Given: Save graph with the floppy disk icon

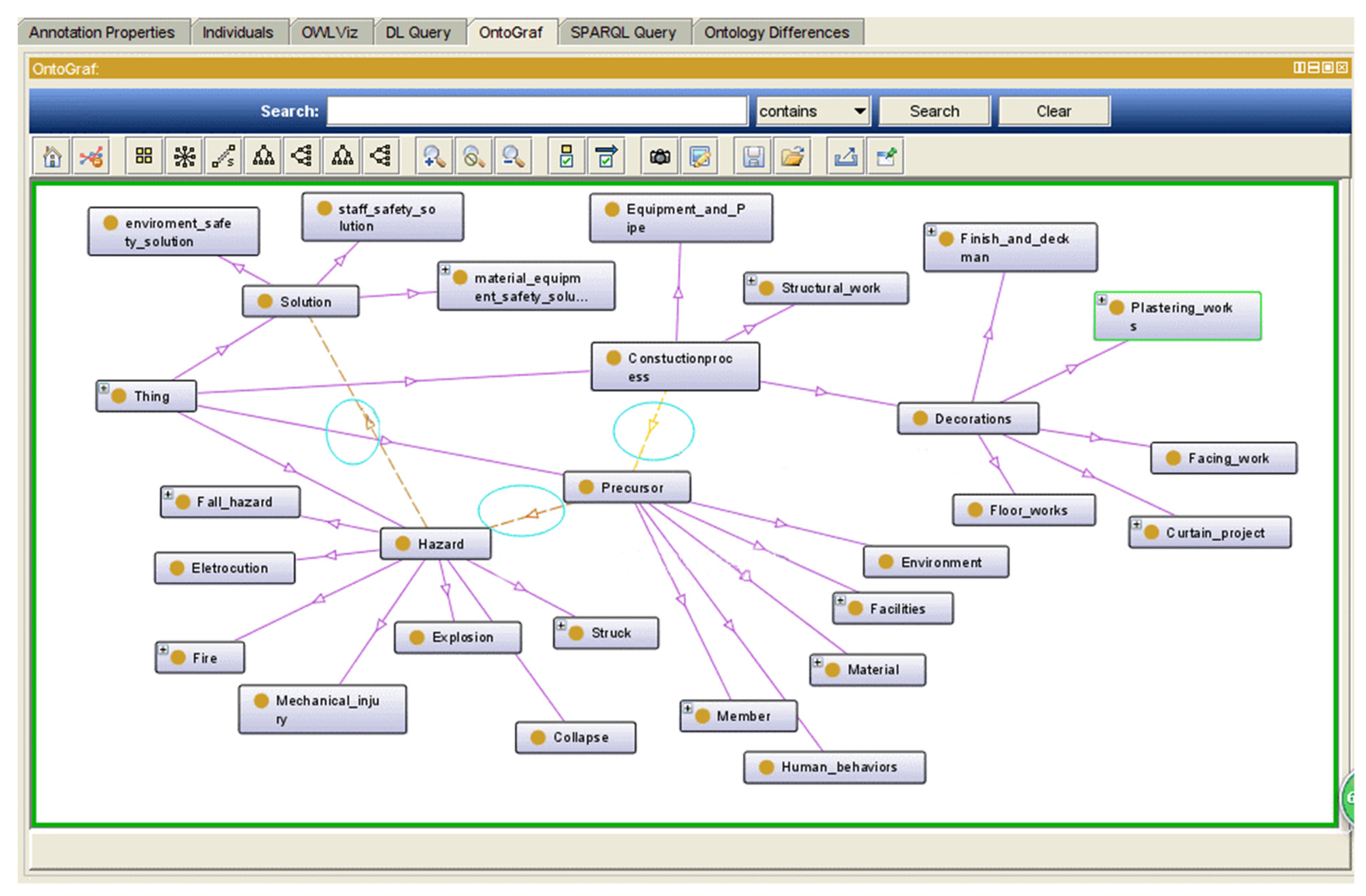Looking at the screenshot, I should (752, 156).
